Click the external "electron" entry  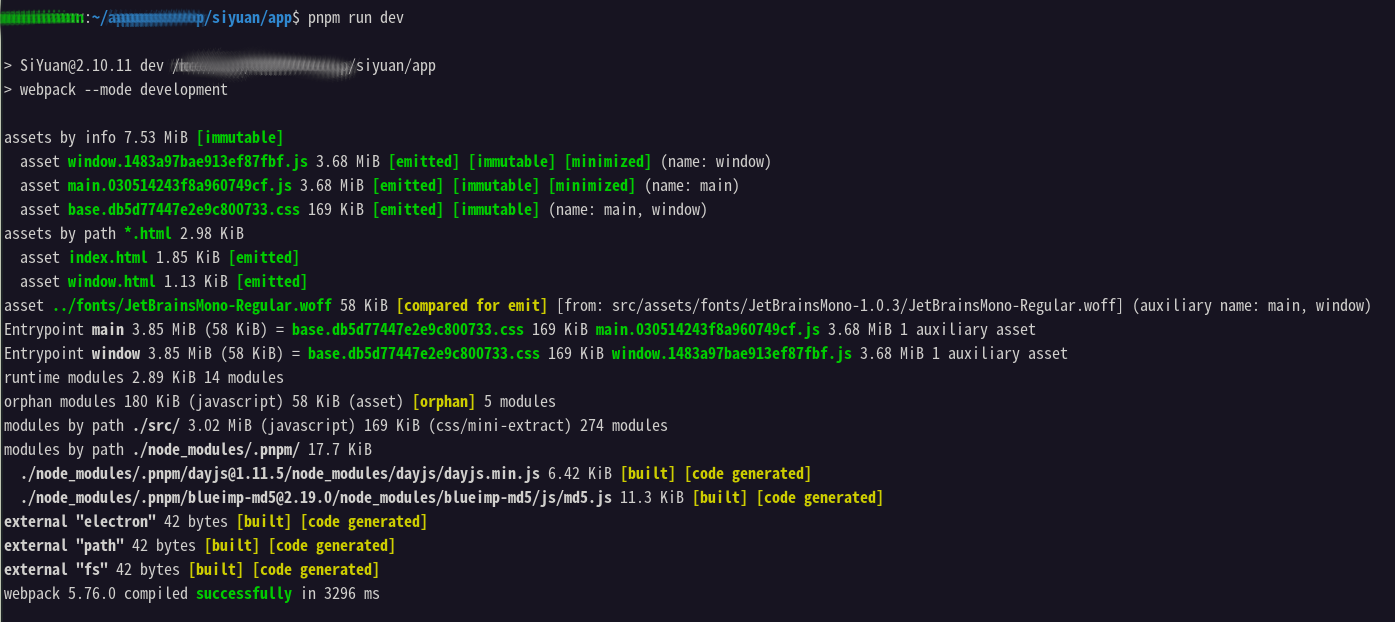(x=80, y=522)
